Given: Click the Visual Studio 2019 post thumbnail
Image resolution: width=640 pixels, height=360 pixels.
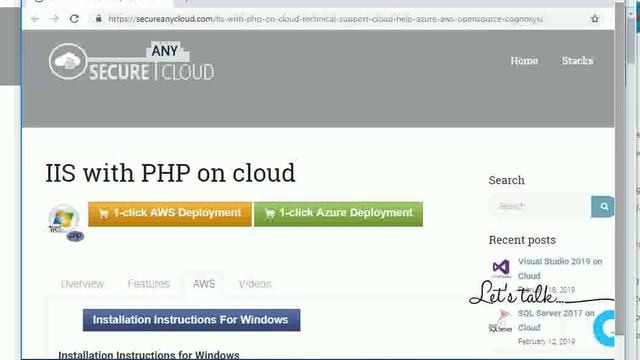Looking at the screenshot, I should coord(501,268).
